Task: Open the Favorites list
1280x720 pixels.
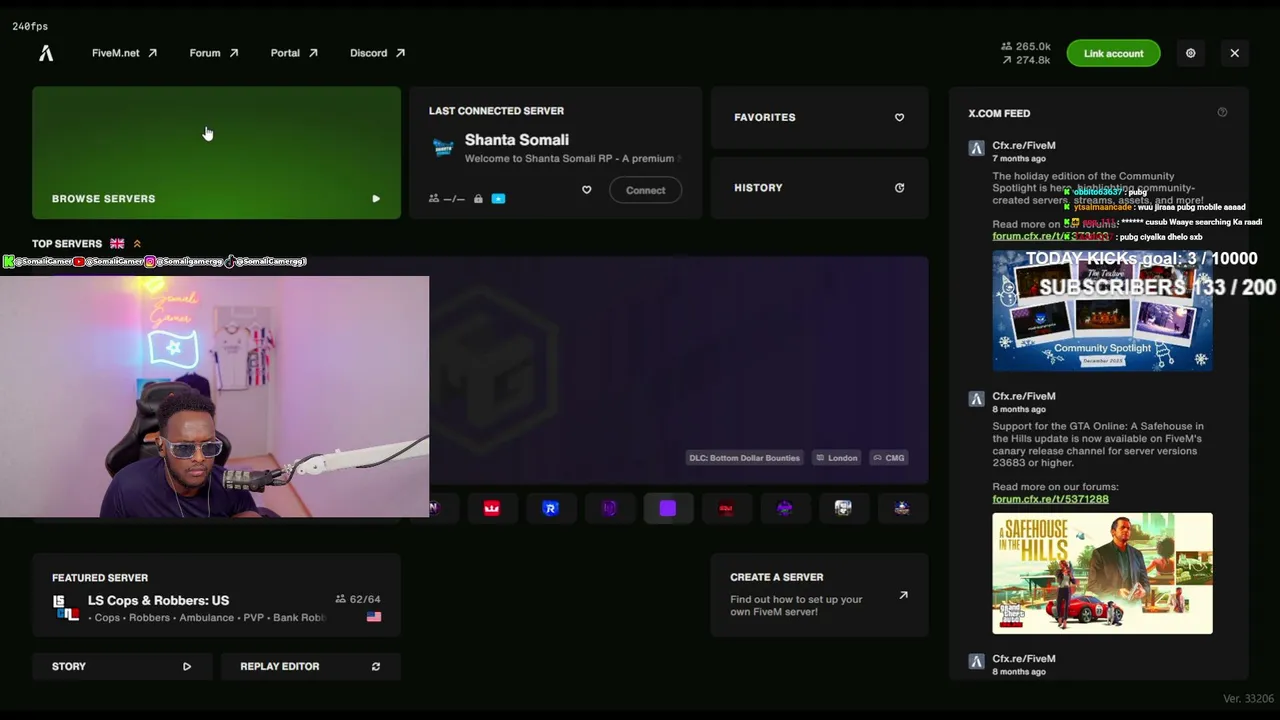Action: tap(819, 118)
